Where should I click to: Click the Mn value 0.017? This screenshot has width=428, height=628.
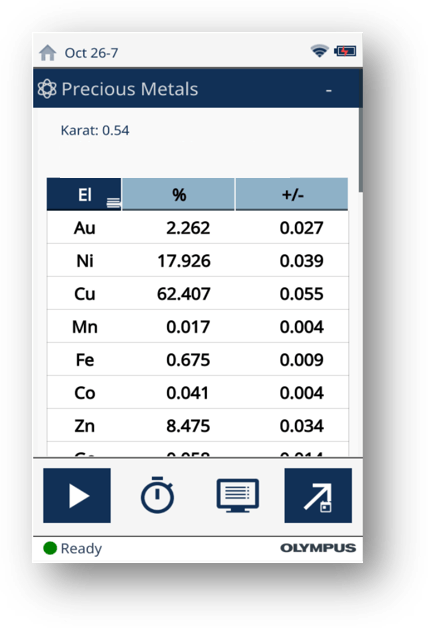[188, 327]
